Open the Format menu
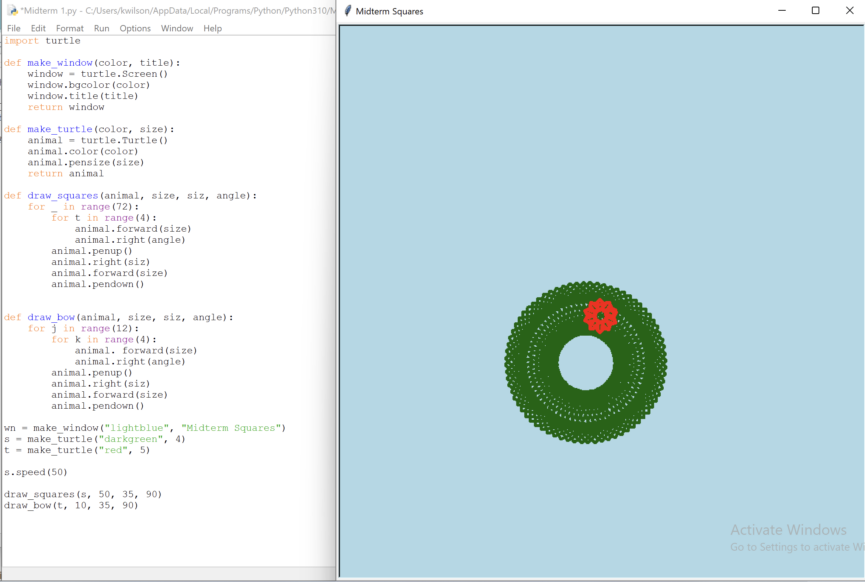Viewport: 865px width, 582px height. pos(68,28)
